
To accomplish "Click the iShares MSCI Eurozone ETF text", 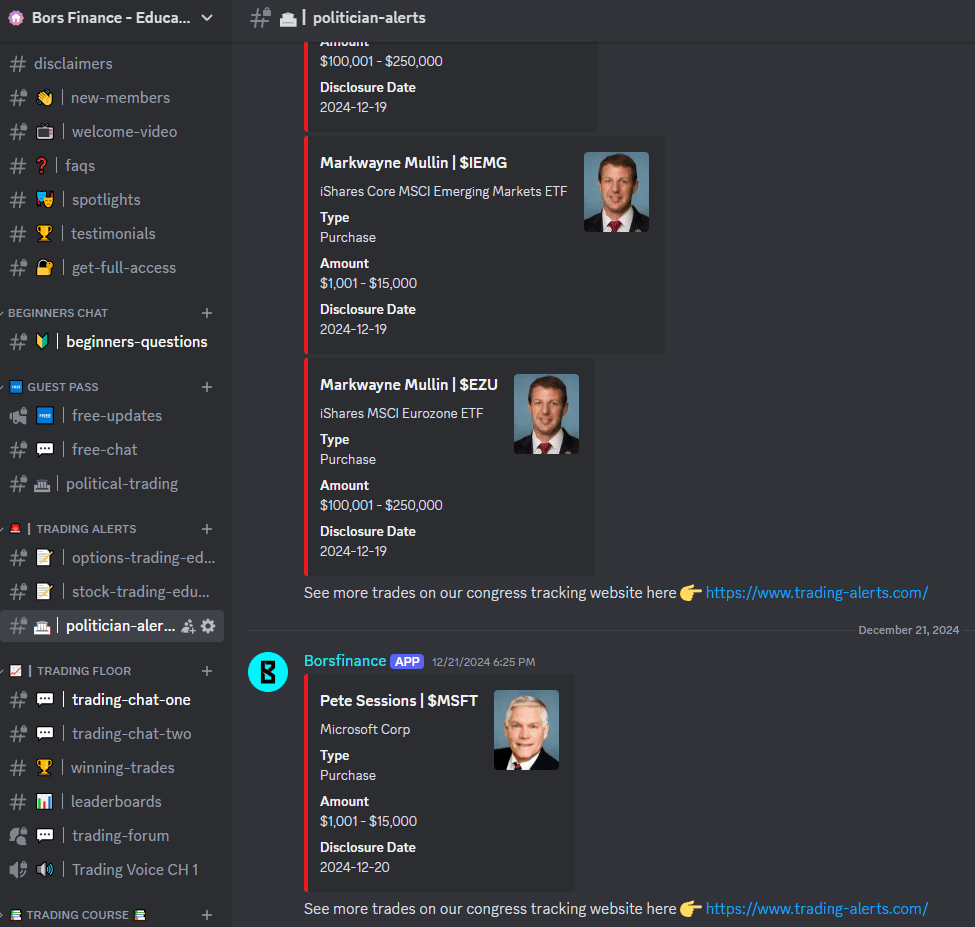I will point(401,413).
